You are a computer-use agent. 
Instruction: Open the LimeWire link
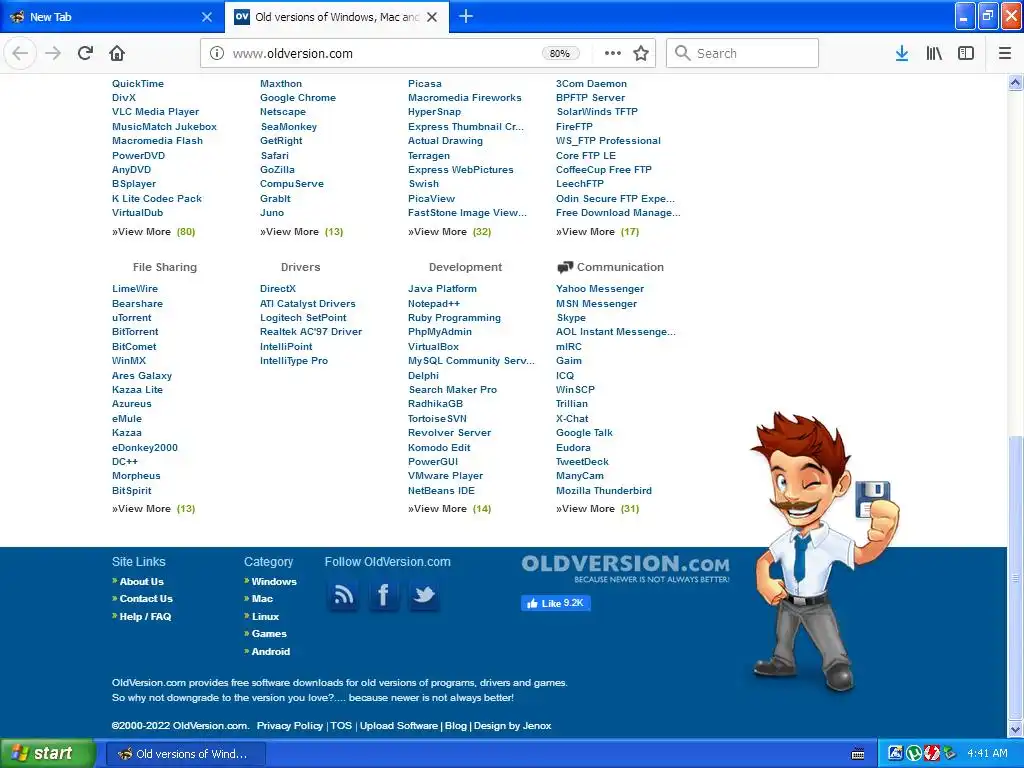pos(135,289)
